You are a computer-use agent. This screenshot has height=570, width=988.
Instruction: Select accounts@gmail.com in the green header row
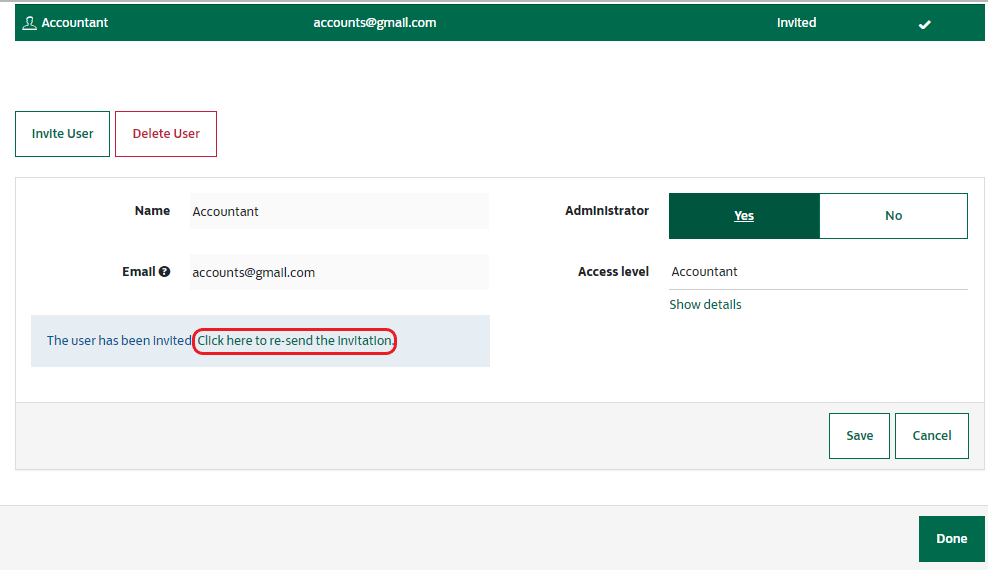pos(374,23)
